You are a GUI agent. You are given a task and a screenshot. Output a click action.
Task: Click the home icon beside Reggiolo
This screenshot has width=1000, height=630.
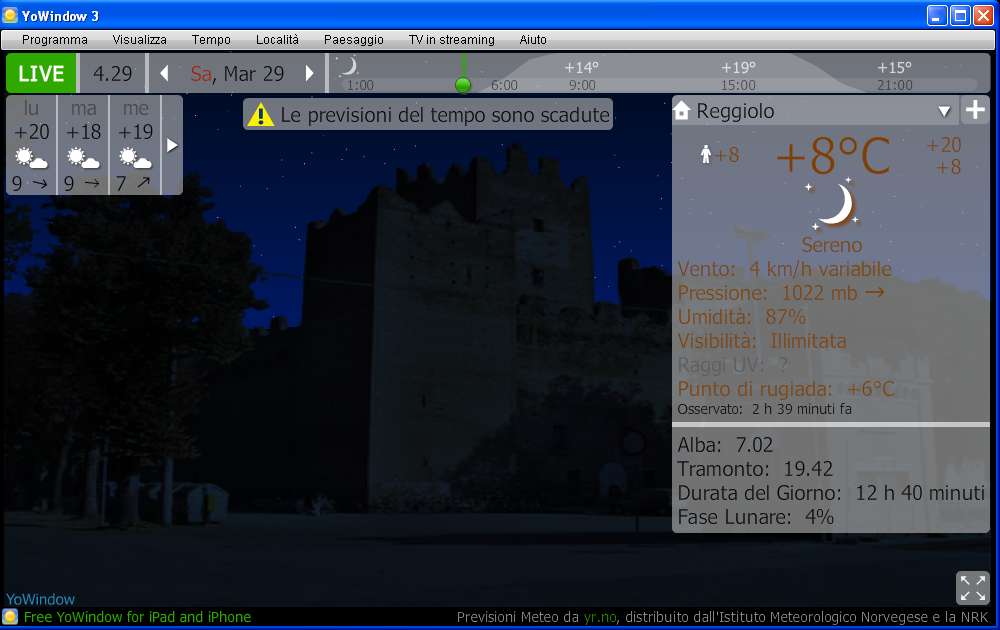tap(683, 111)
